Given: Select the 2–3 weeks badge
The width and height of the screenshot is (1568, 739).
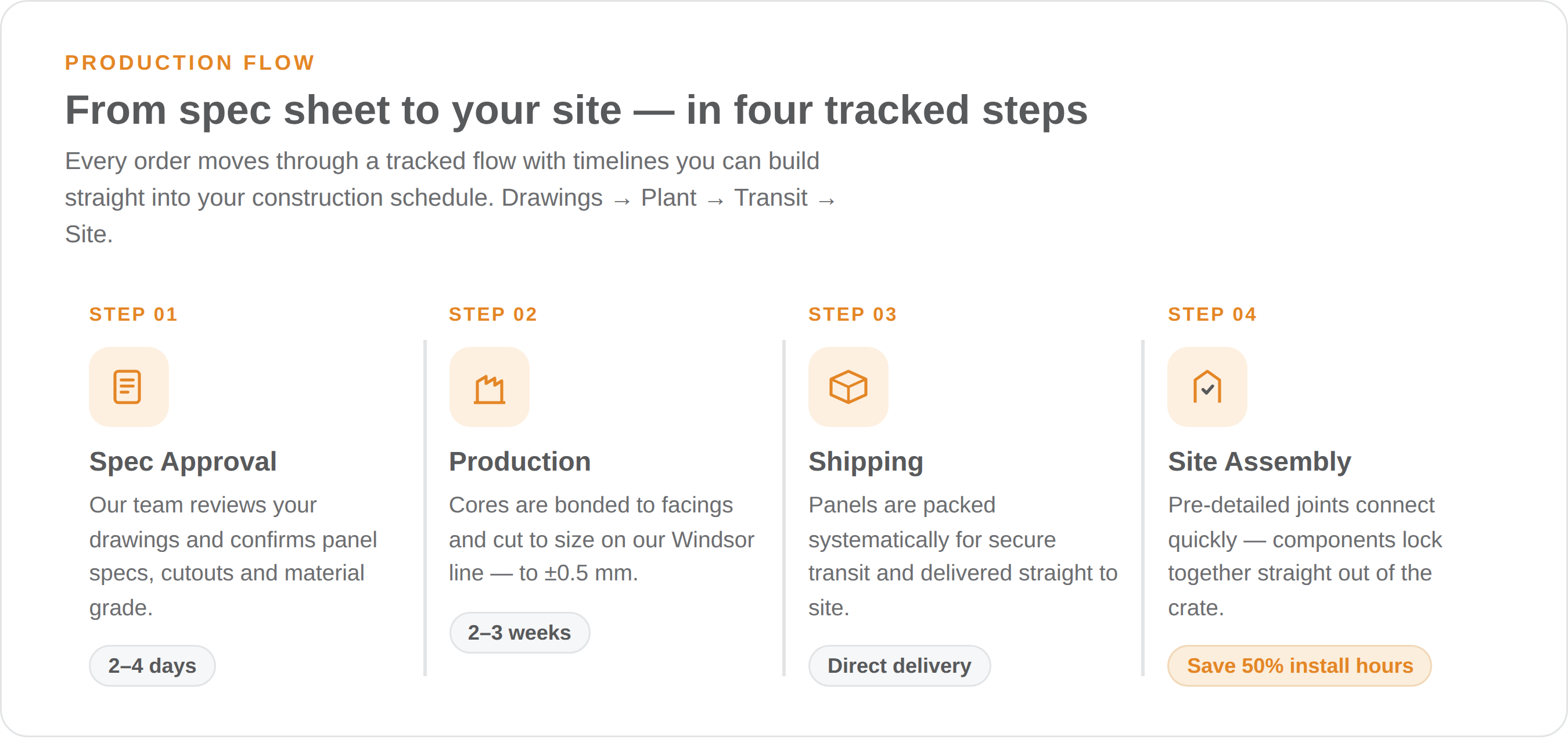Looking at the screenshot, I should [x=520, y=633].
